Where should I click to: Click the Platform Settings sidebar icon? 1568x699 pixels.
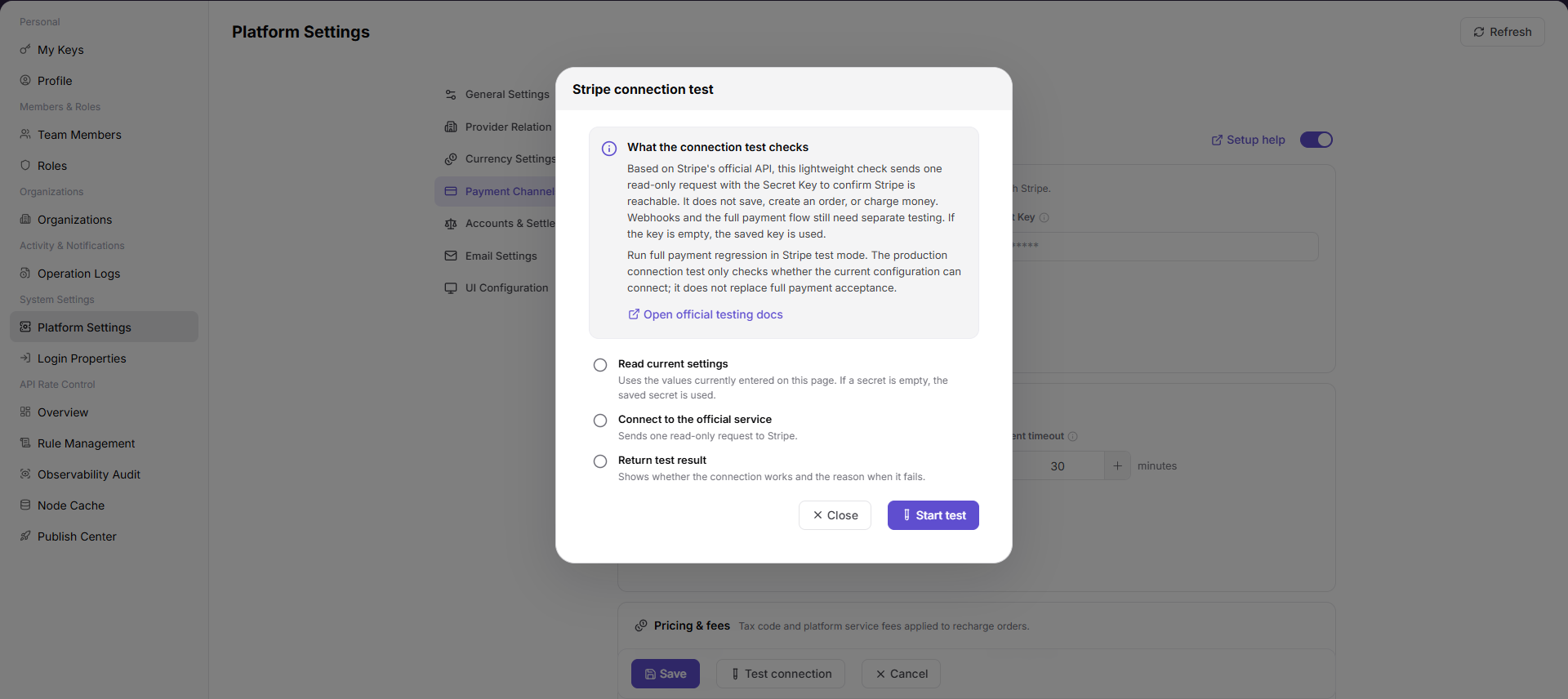(x=25, y=327)
